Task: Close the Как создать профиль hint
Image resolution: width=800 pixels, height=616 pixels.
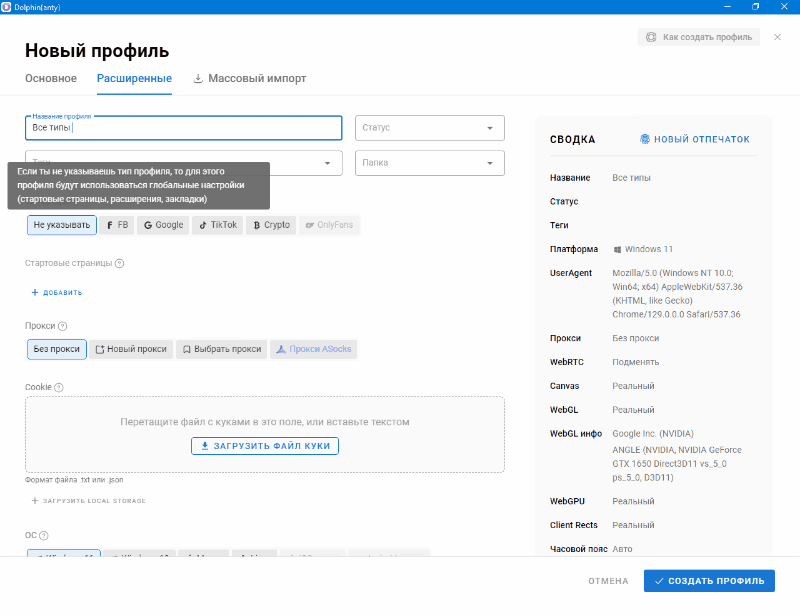Action: coord(774,37)
